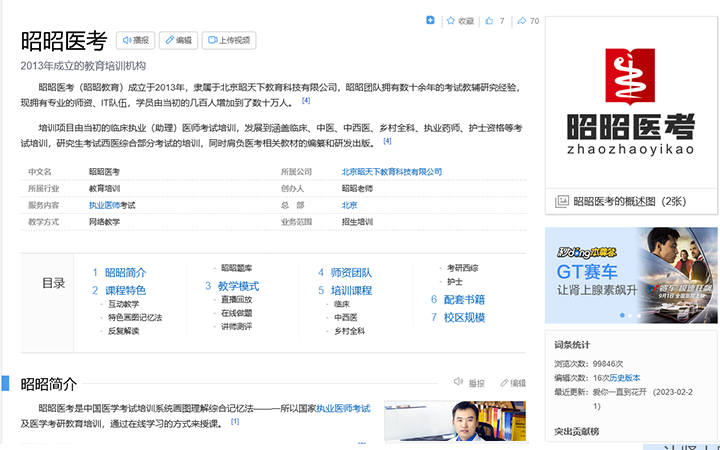Open the 反复解读 sub-item in contents
This screenshot has height=450, width=720.
124,331
